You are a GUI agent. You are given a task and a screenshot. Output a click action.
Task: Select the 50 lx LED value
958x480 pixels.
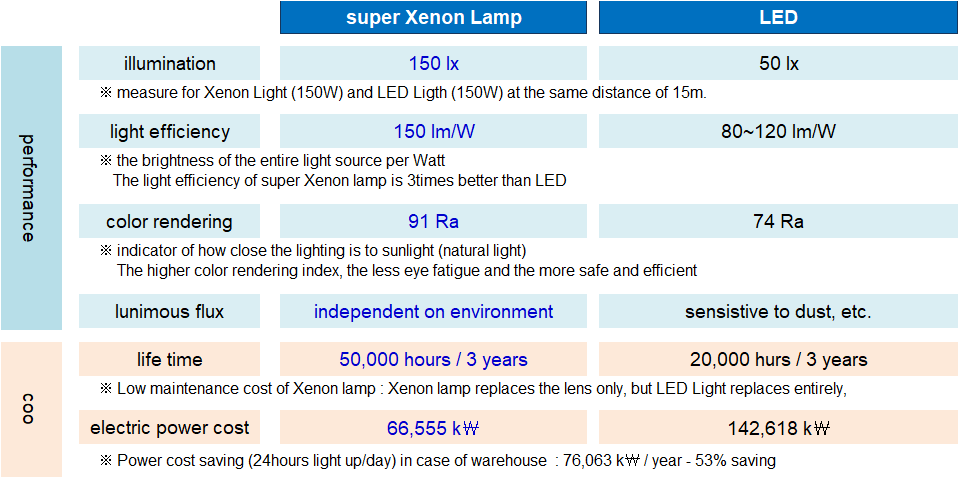coord(777,63)
